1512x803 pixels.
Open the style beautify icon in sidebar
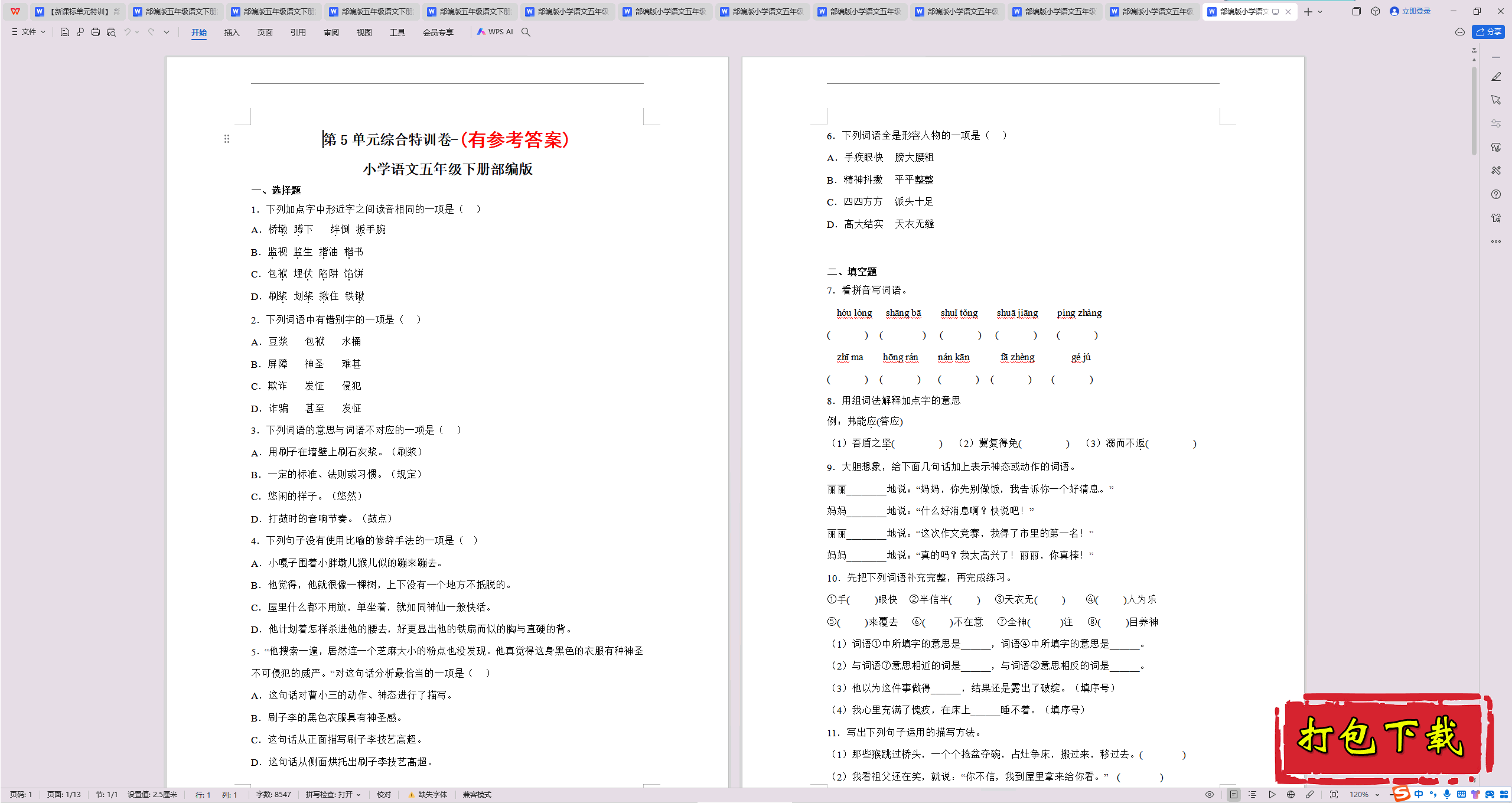1496,147
